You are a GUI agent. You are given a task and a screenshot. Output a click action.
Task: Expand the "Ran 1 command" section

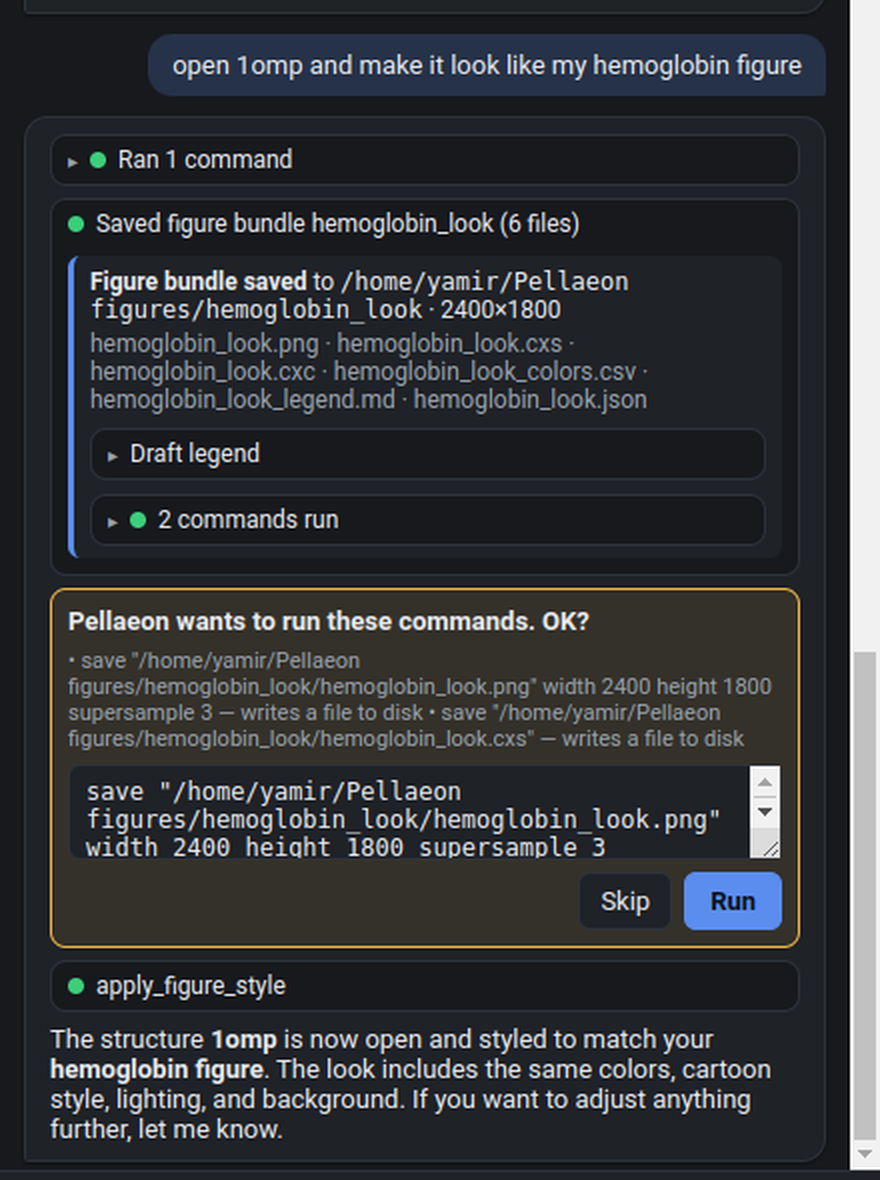coord(424,160)
